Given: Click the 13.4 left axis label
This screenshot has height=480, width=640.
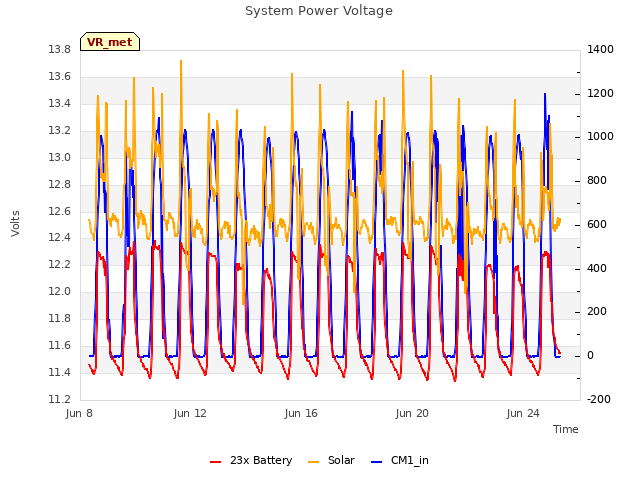Looking at the screenshot, I should pyautogui.click(x=60, y=104).
